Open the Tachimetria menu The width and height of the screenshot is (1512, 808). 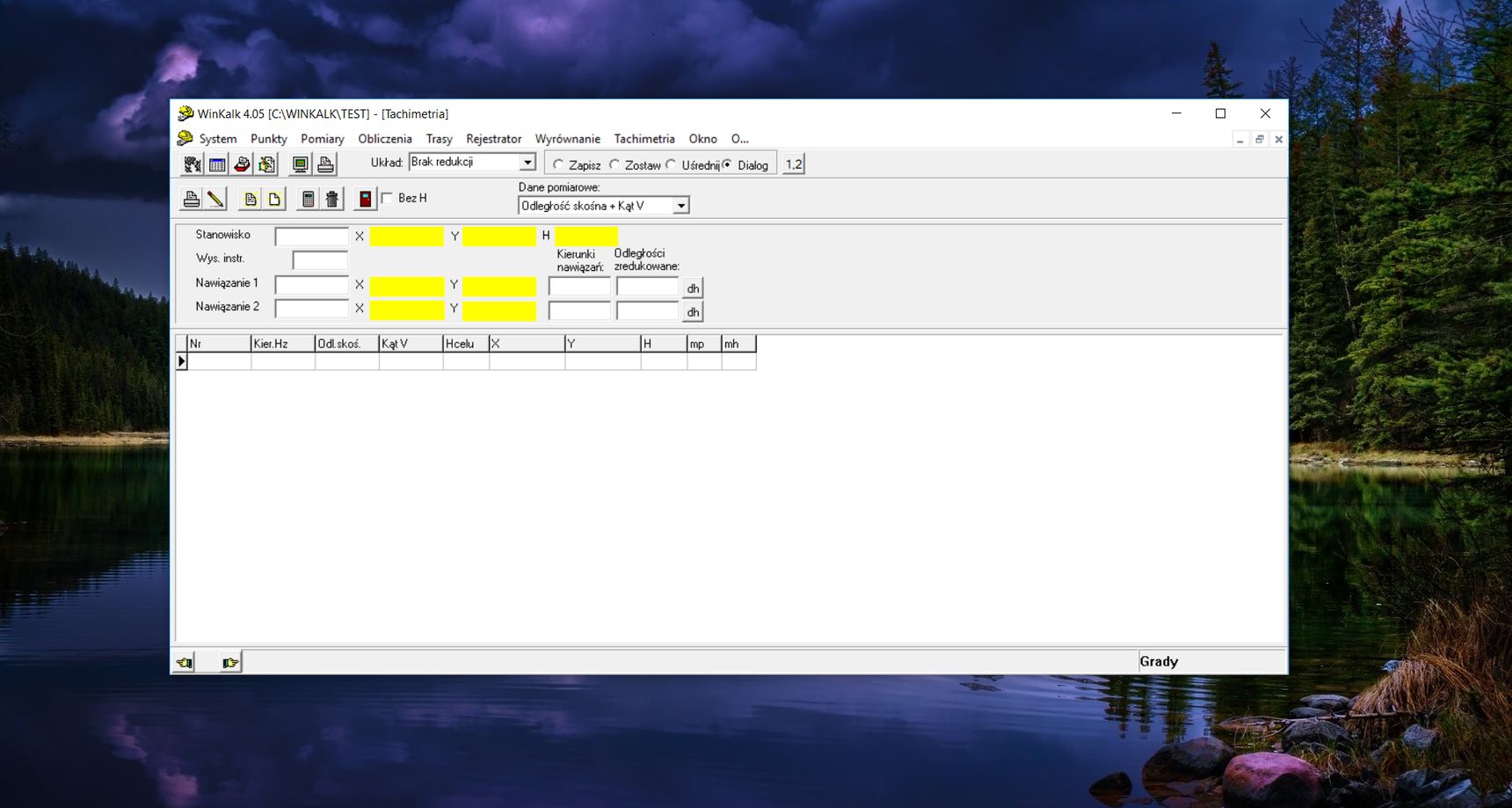point(644,139)
